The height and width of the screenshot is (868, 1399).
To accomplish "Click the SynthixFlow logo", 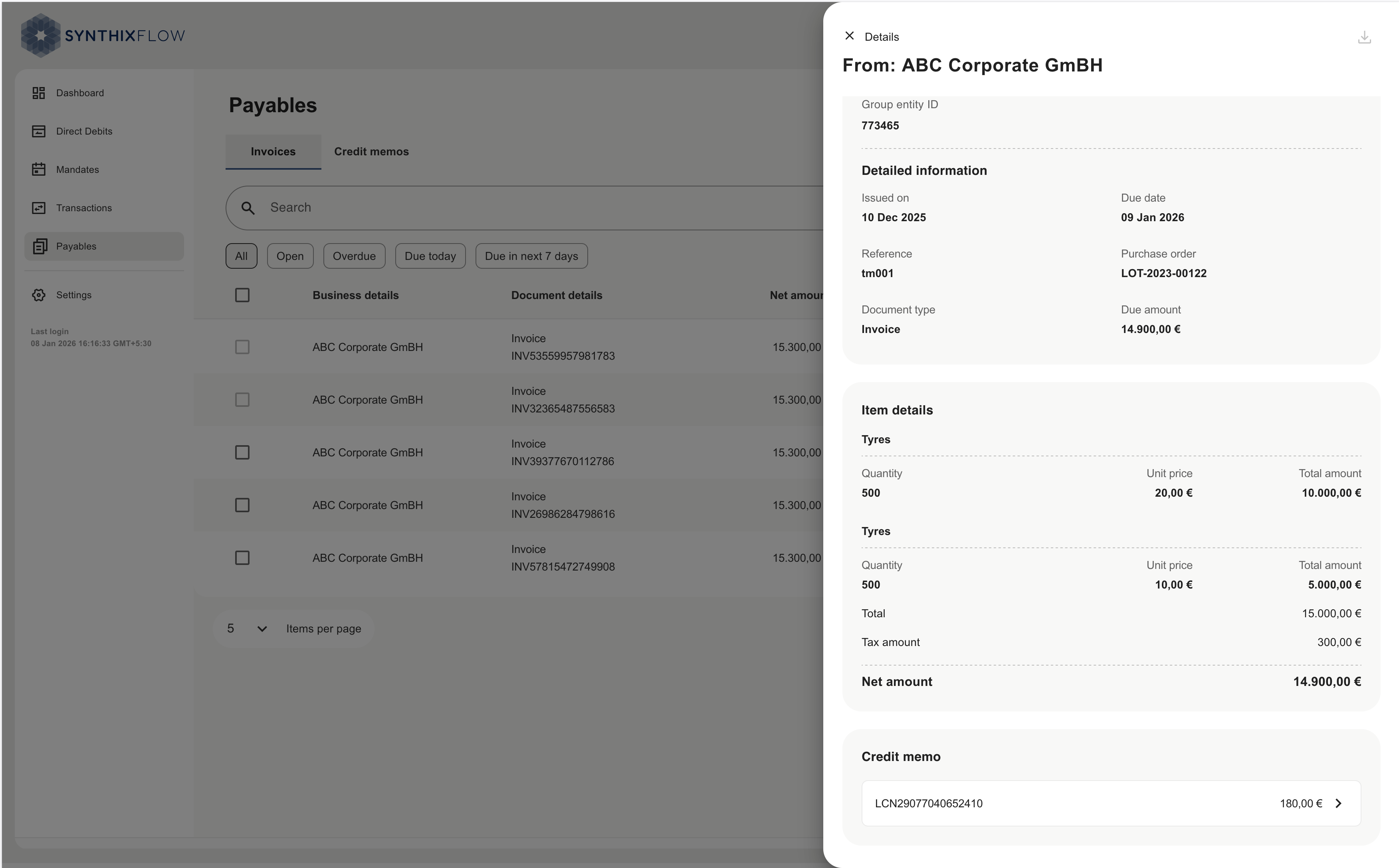I will pyautogui.click(x=103, y=36).
